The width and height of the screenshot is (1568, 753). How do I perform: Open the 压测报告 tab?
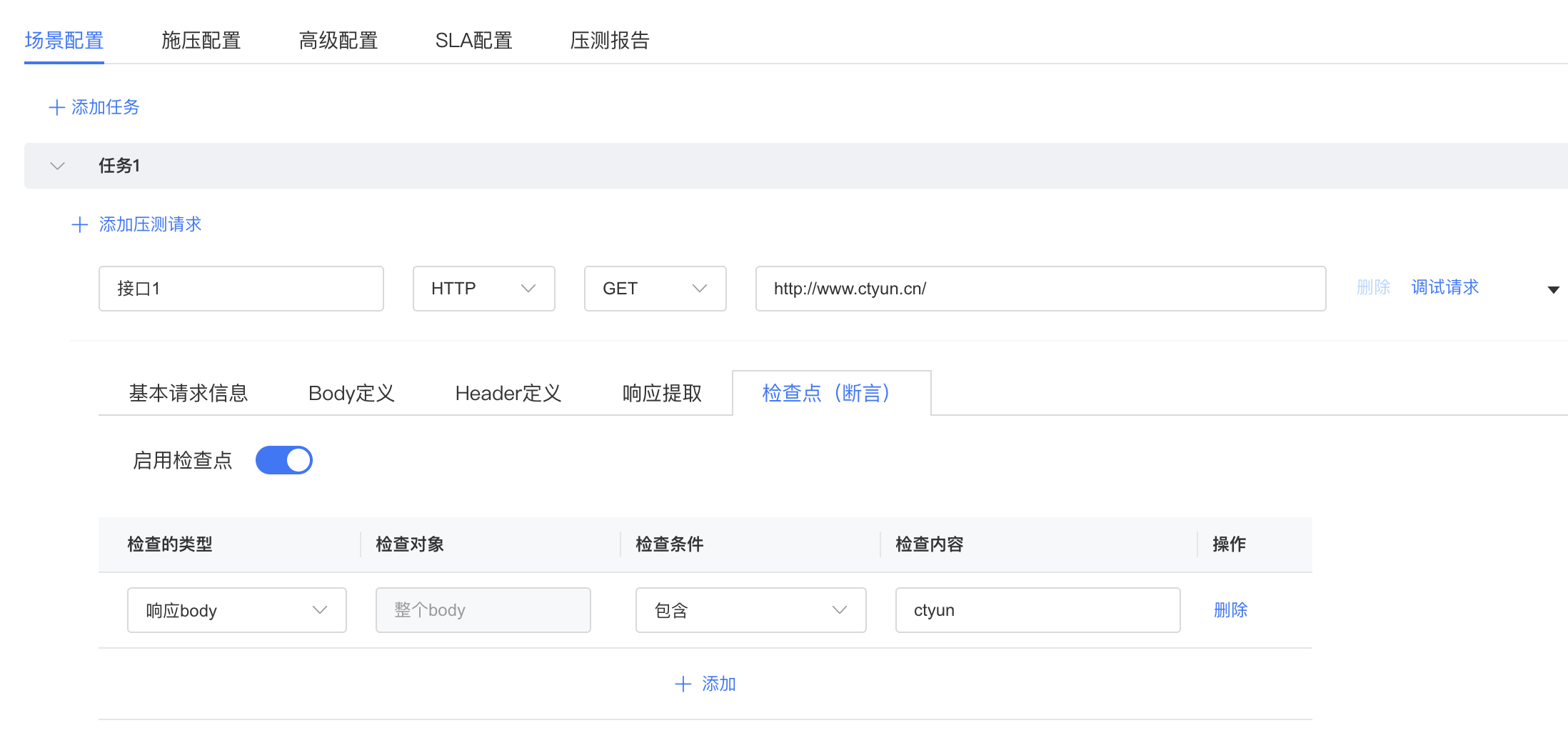(x=609, y=41)
